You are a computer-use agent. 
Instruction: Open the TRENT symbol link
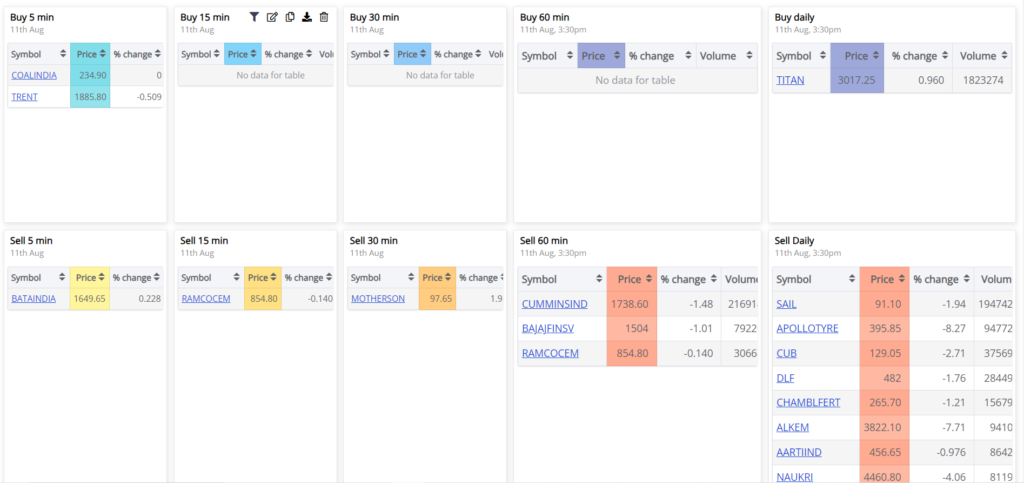click(23, 97)
